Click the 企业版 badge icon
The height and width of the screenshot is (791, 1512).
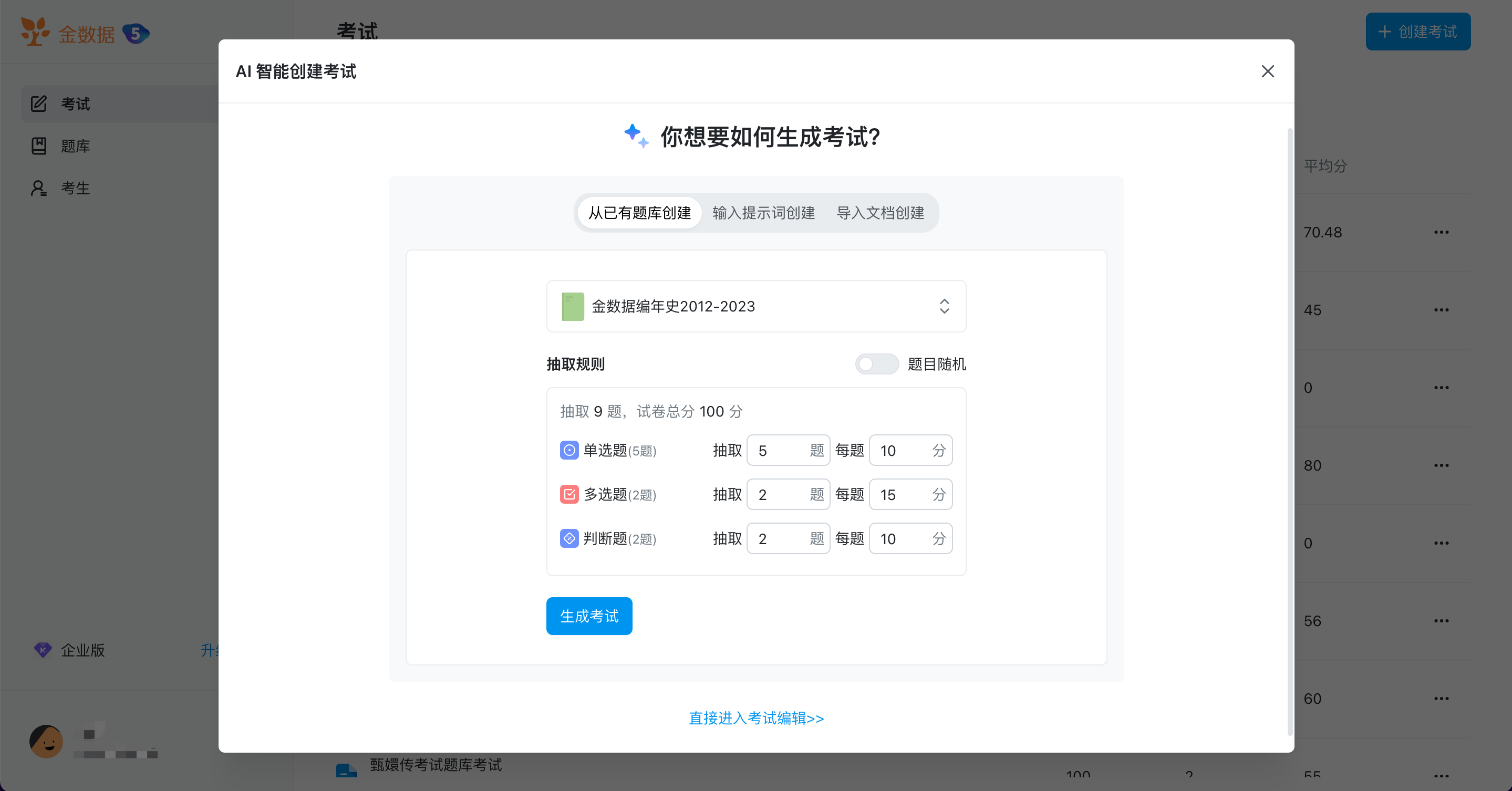click(43, 650)
